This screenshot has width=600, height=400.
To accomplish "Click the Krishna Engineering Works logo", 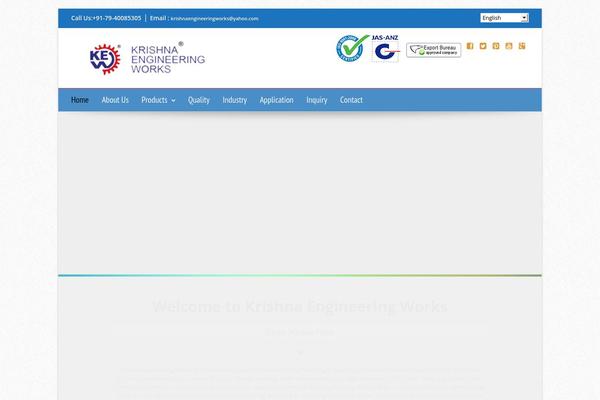I will click(x=147, y=59).
